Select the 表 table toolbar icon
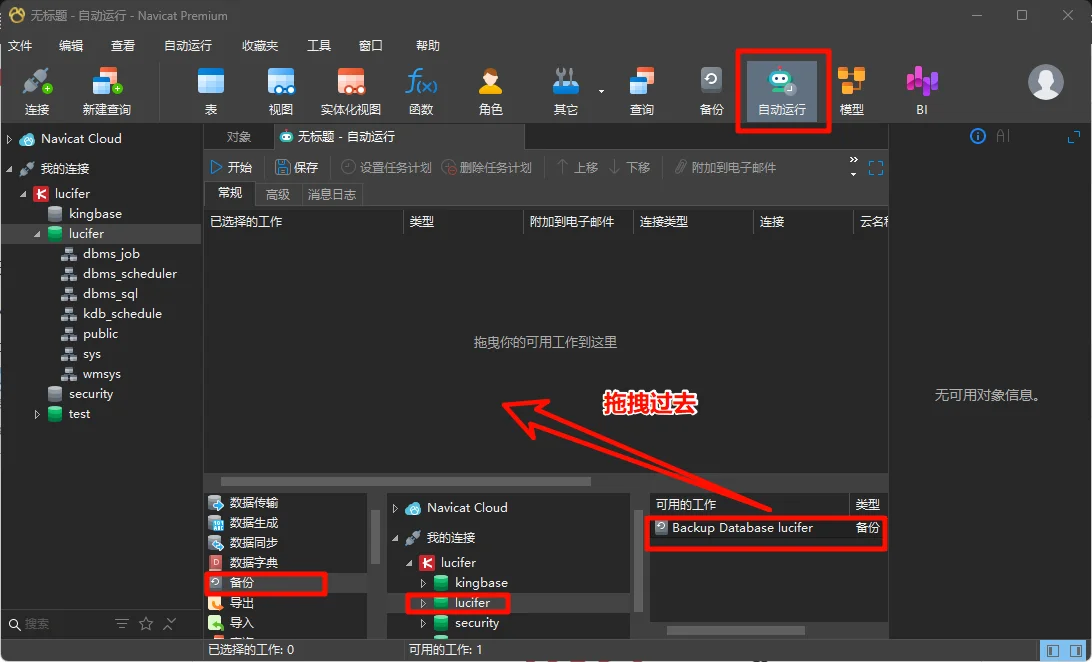 coord(211,90)
